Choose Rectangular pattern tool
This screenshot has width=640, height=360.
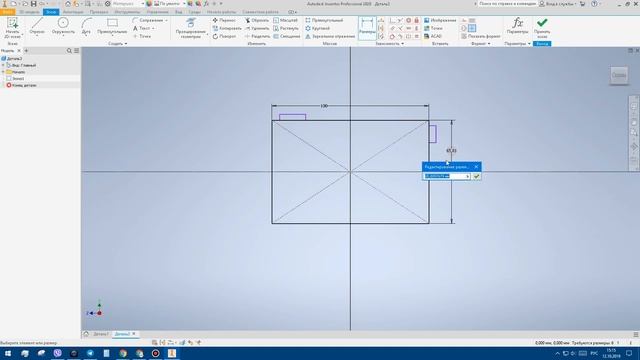click(324, 20)
